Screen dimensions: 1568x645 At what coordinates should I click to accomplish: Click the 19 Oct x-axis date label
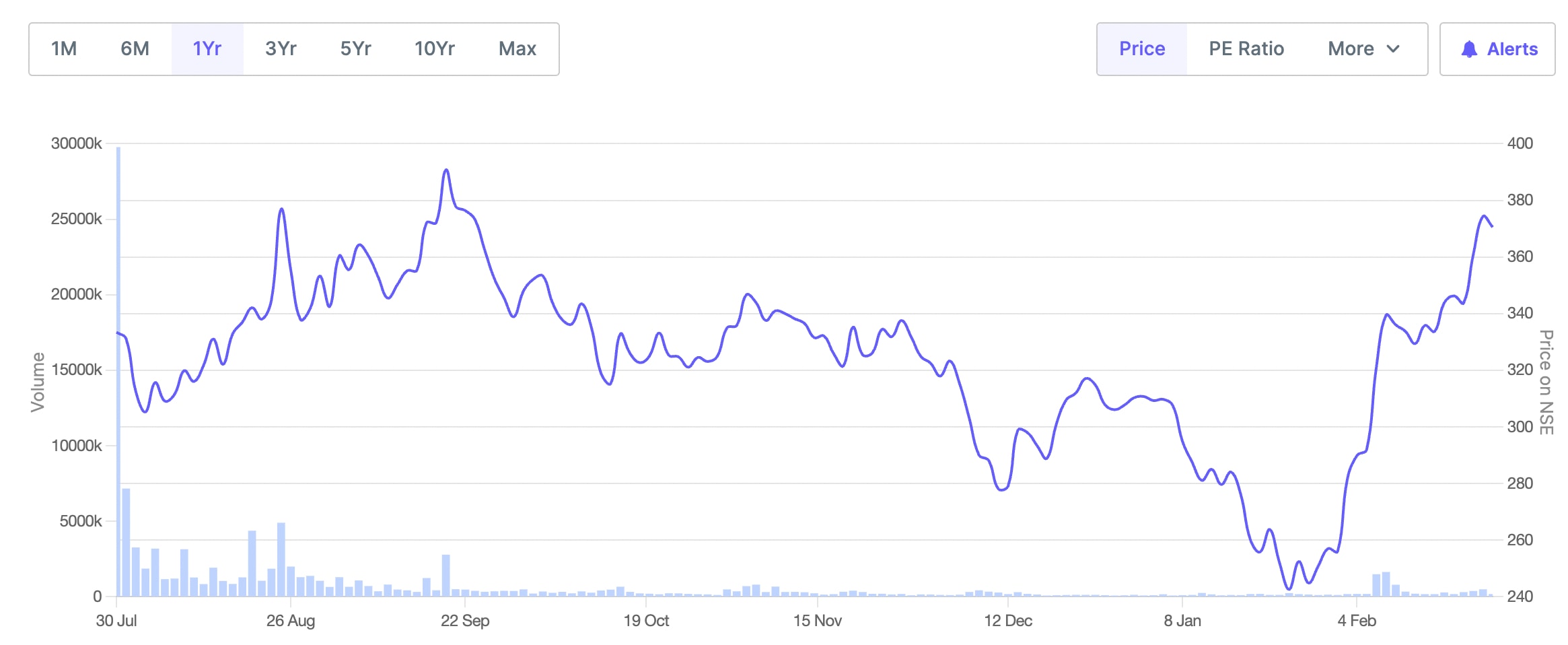(x=646, y=621)
